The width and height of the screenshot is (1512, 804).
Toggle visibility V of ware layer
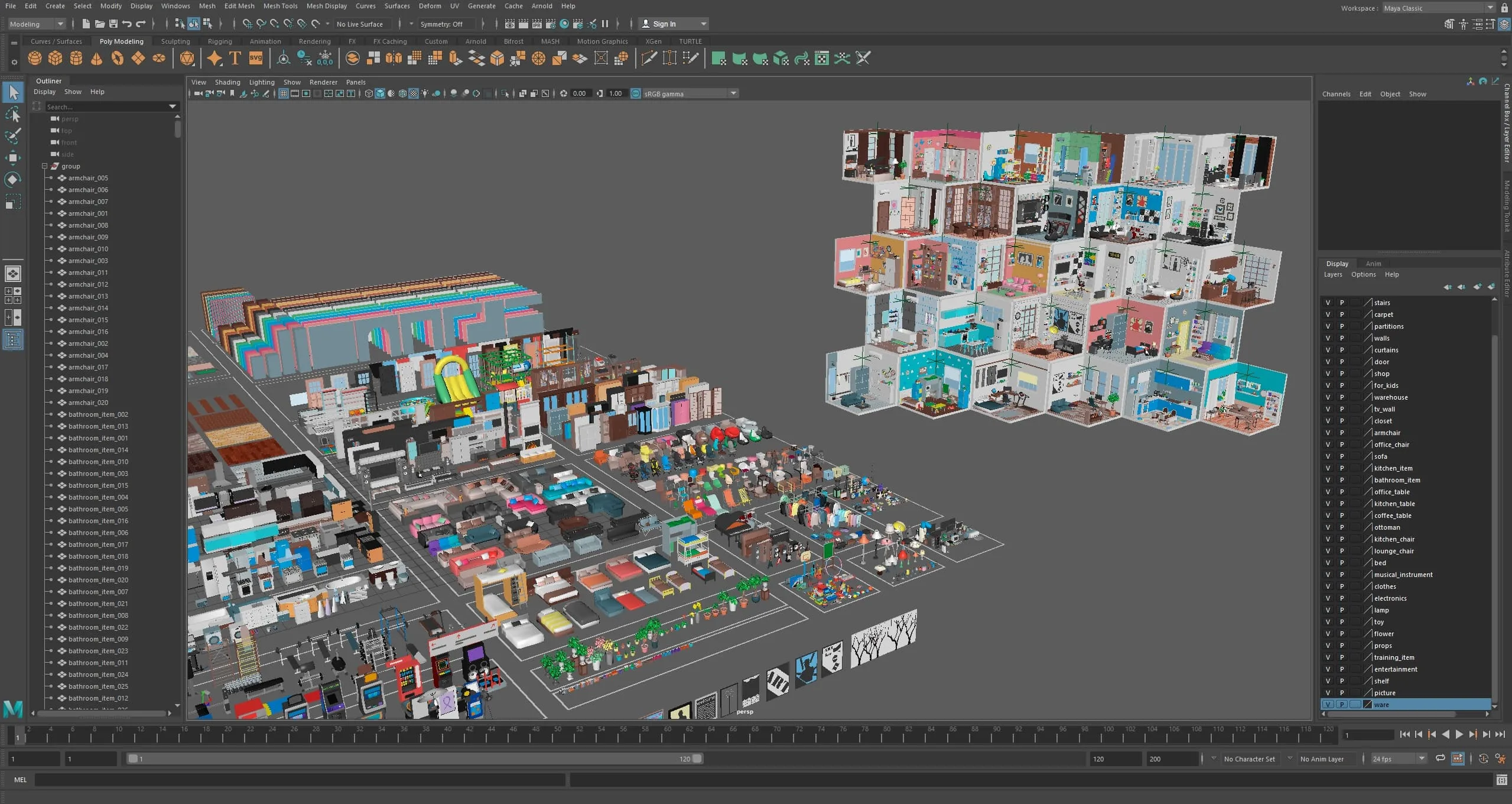[1328, 705]
